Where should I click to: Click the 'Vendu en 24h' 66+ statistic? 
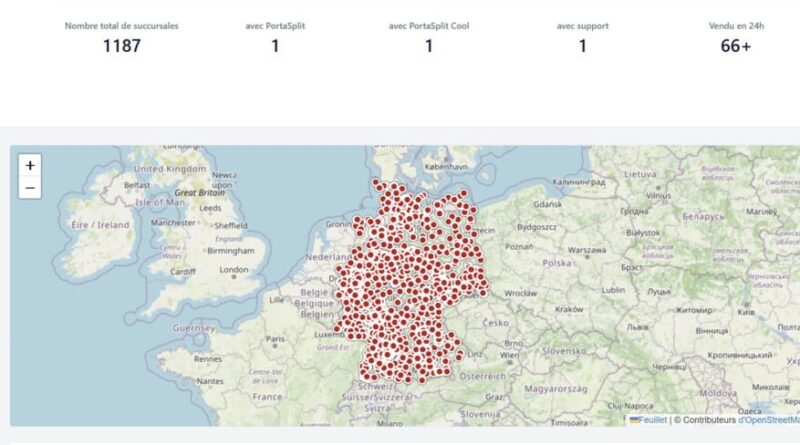(736, 38)
